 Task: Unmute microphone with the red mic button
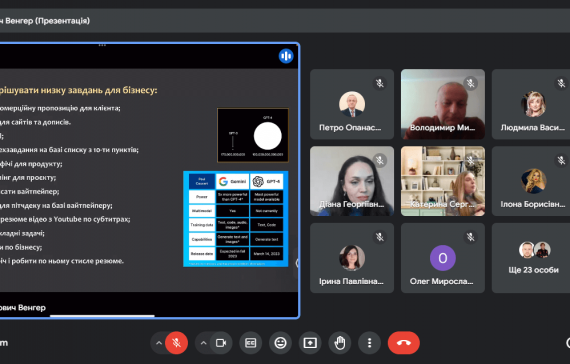(x=176, y=343)
